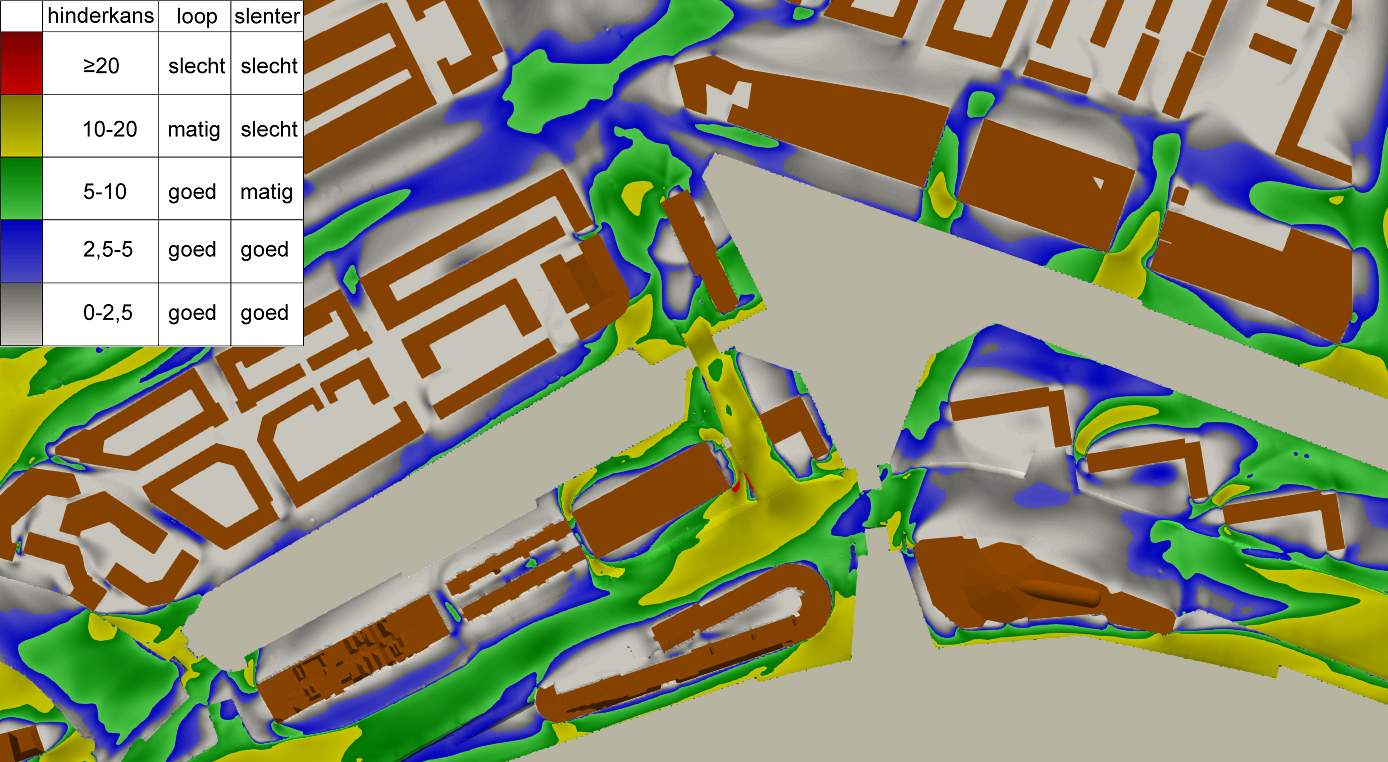Viewport: 1388px width, 762px height.
Task: Click the grey 0-2,5 legend color swatch
Action: pos(22,314)
